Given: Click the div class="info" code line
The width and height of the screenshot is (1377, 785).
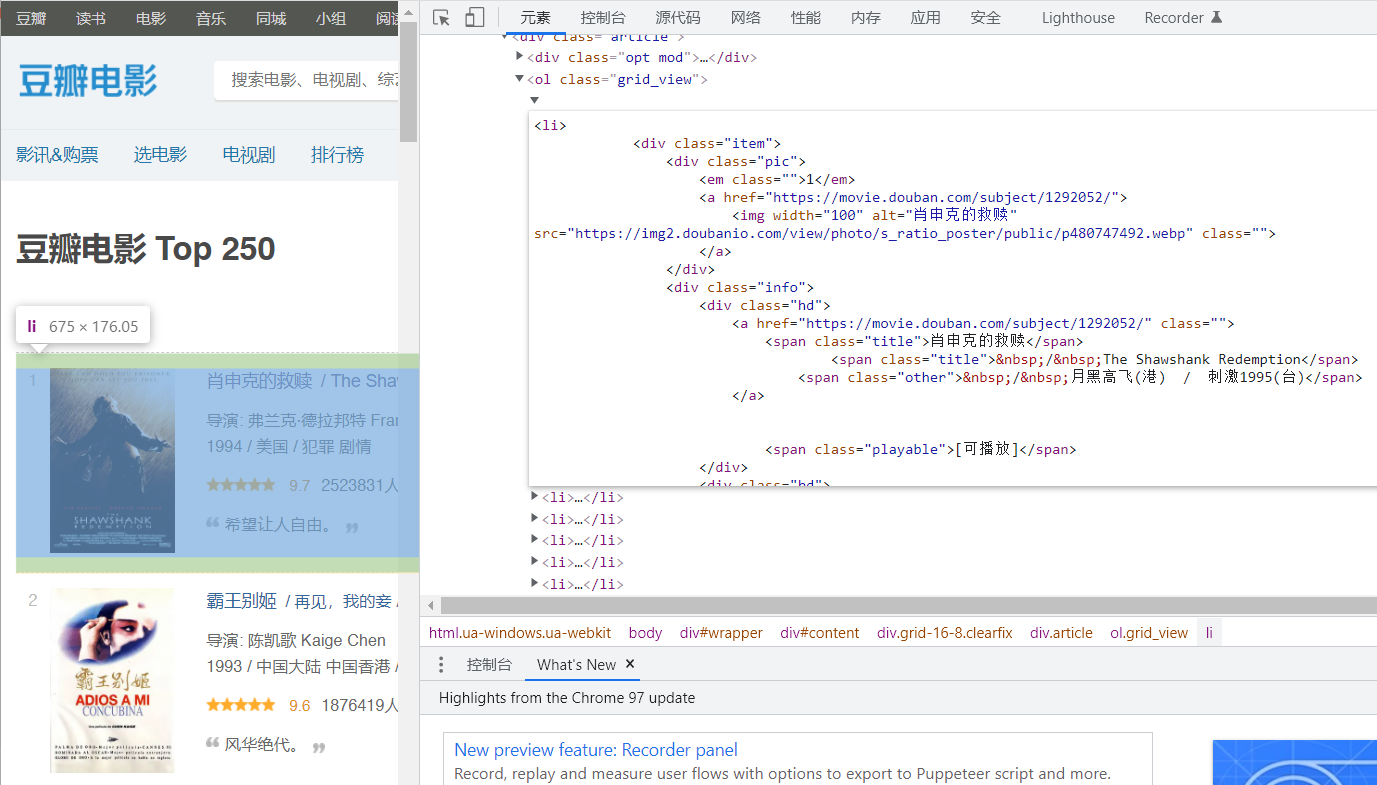Looking at the screenshot, I should click(741, 287).
